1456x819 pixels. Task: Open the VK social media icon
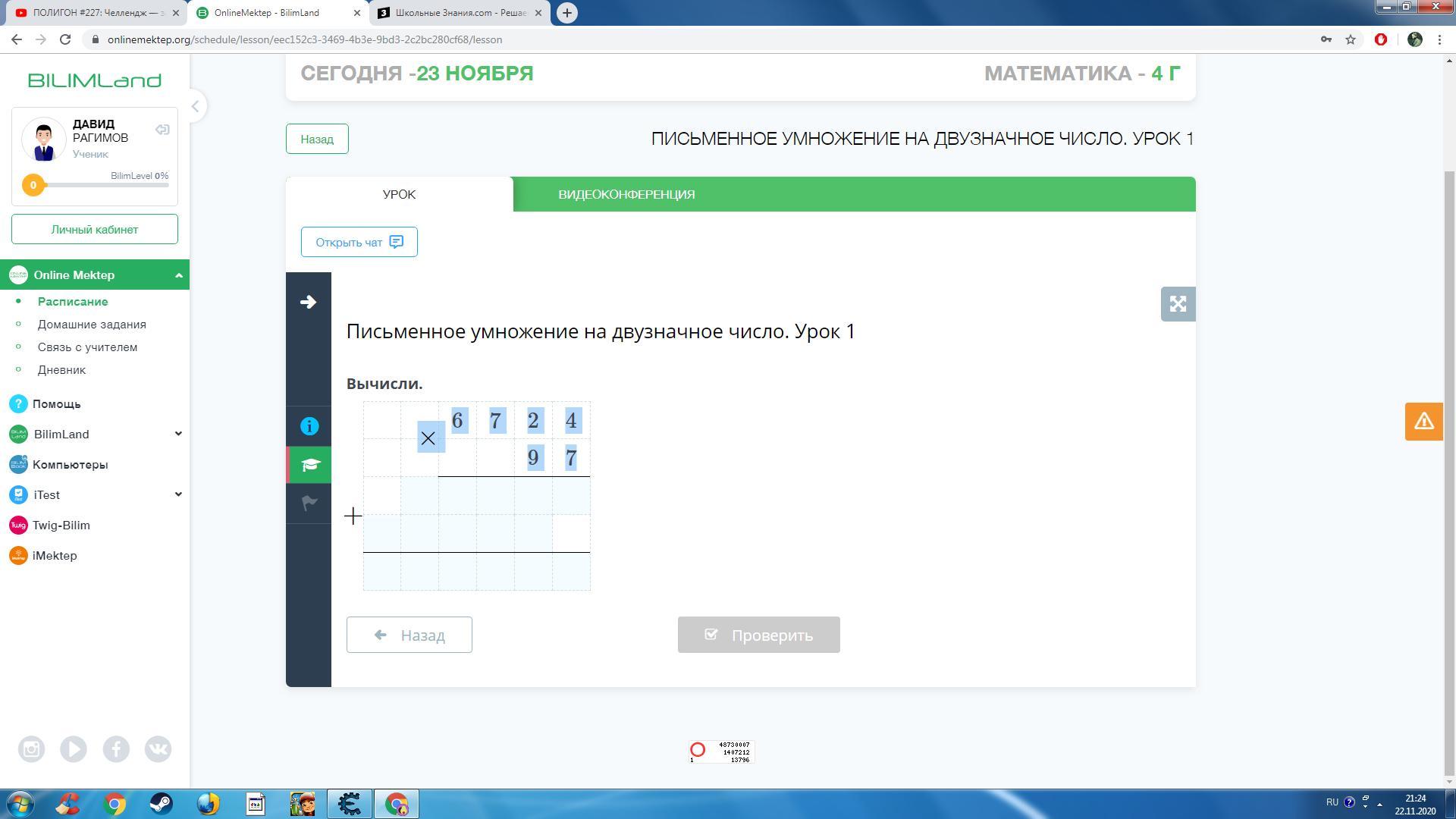coord(158,749)
